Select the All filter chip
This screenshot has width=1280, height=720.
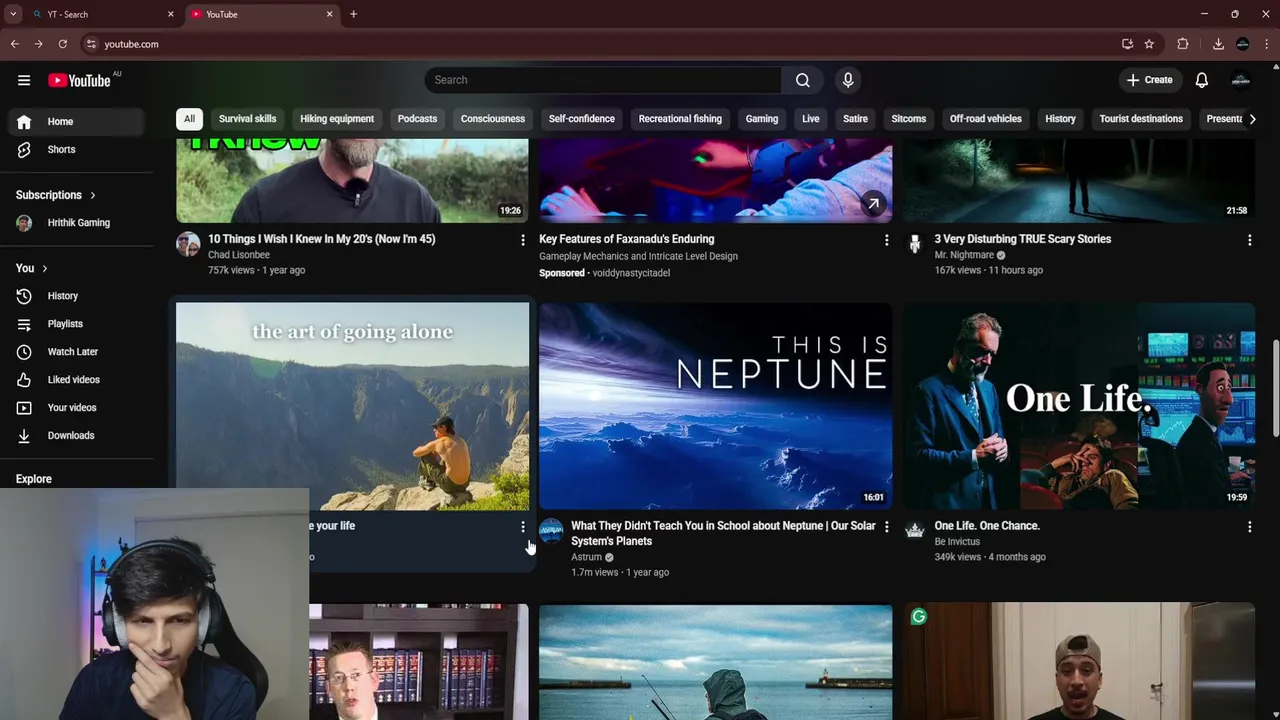[x=189, y=119]
